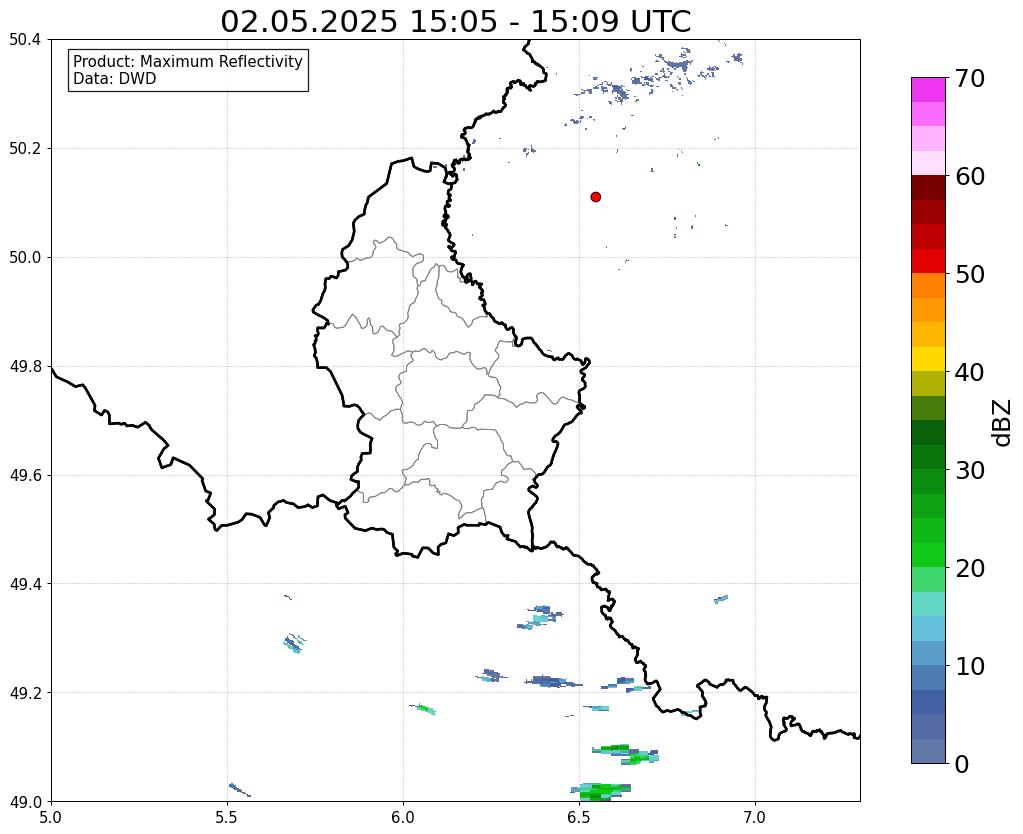Image resolution: width=1023 pixels, height=834 pixels.
Task: Click the dark green colorbar segment near 30
Action: tap(928, 457)
